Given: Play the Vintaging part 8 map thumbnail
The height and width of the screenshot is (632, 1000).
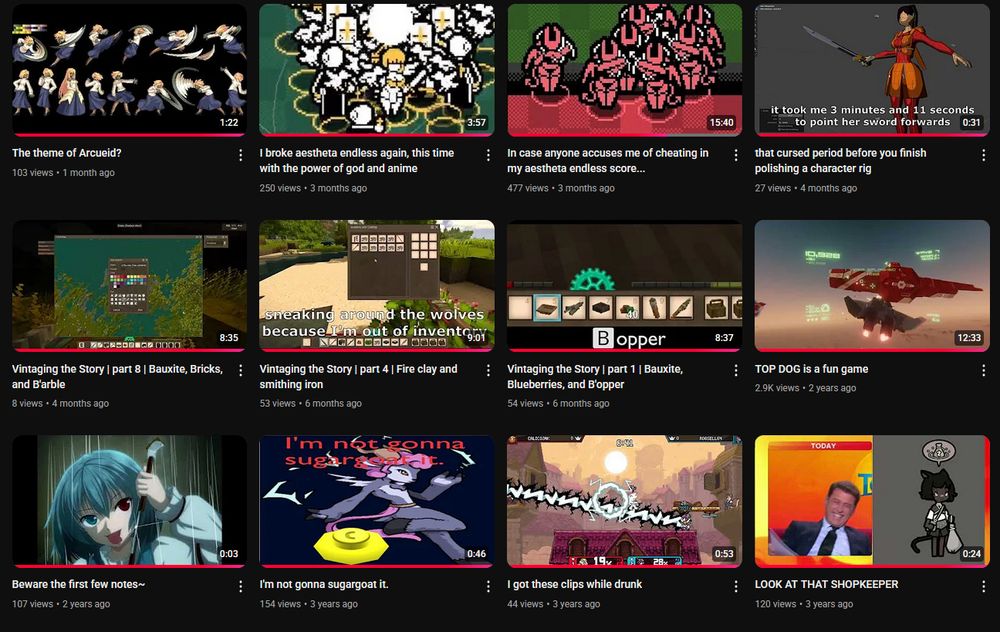Looking at the screenshot, I should click(x=129, y=286).
